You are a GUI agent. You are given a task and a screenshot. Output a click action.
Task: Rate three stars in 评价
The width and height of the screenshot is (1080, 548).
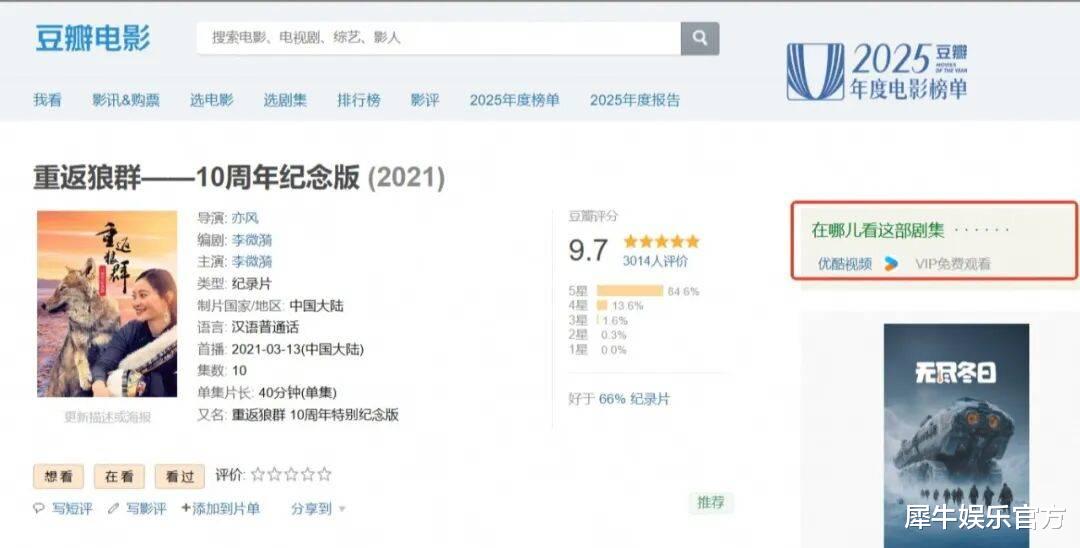[x=291, y=474]
